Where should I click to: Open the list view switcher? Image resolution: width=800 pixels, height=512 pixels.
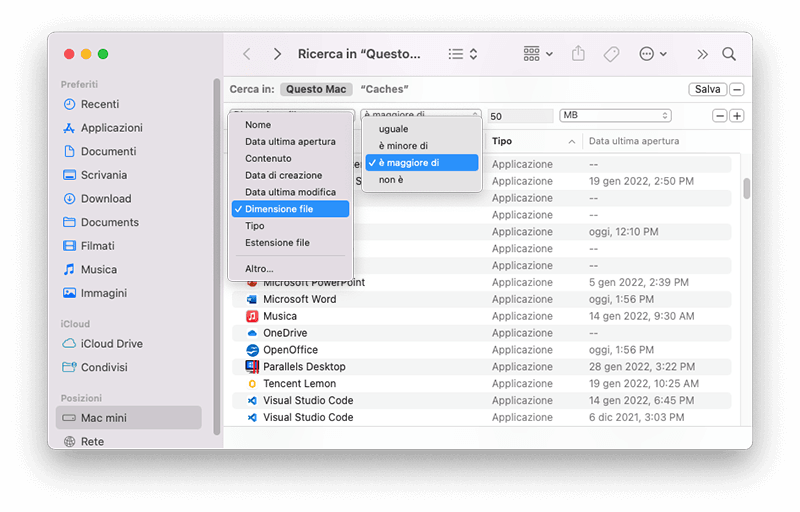click(x=463, y=54)
